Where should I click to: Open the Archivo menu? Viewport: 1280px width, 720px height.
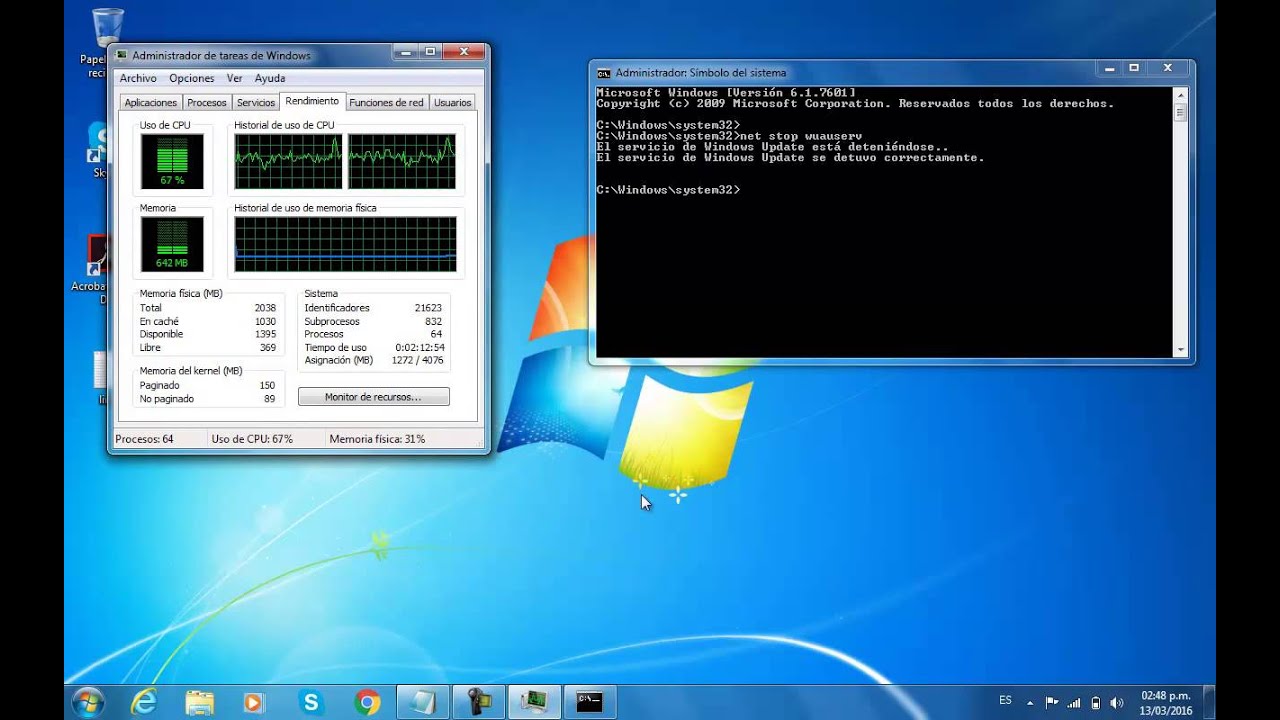click(x=138, y=78)
